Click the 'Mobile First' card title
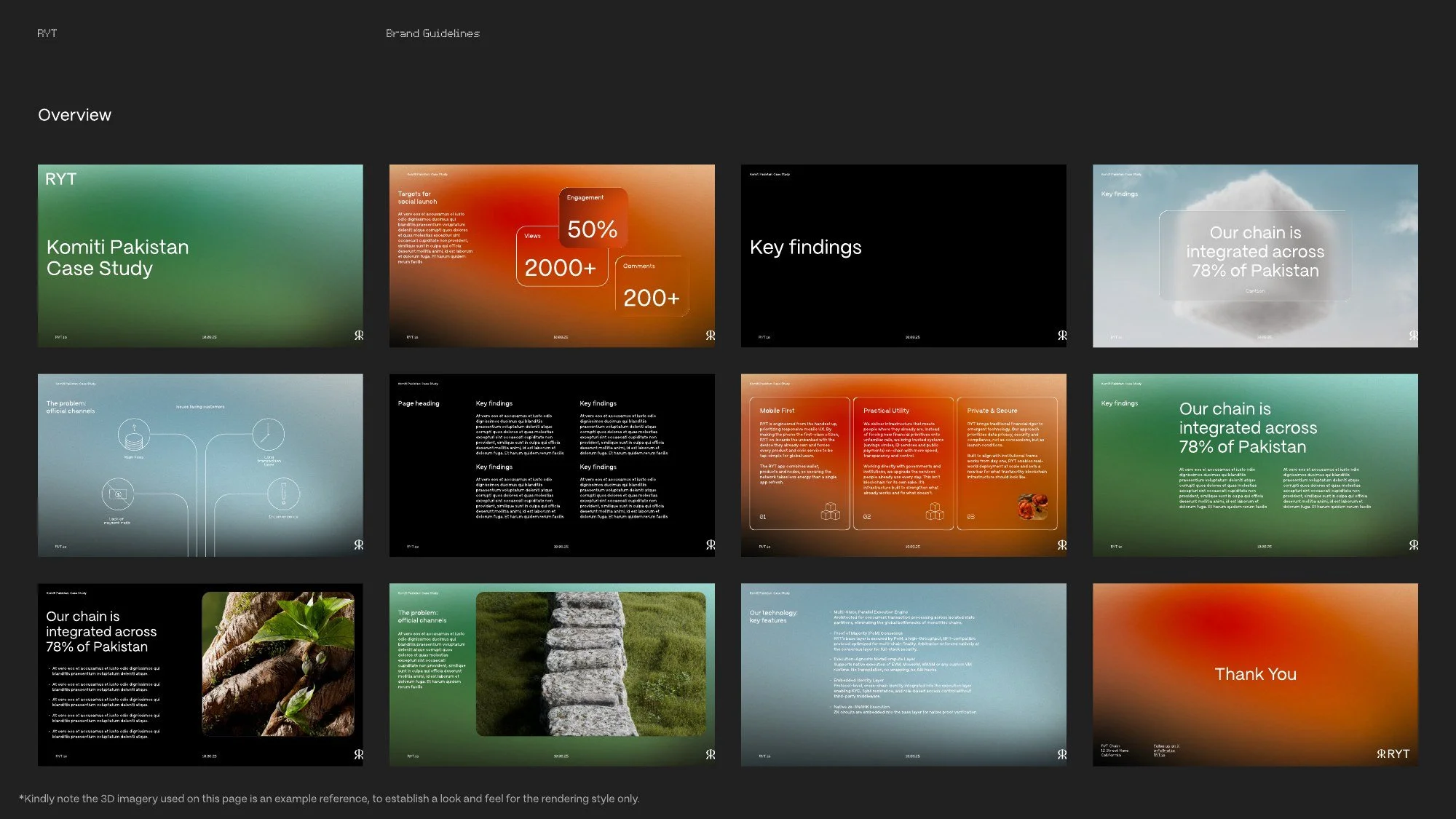This screenshot has height=819, width=1456. tap(777, 411)
